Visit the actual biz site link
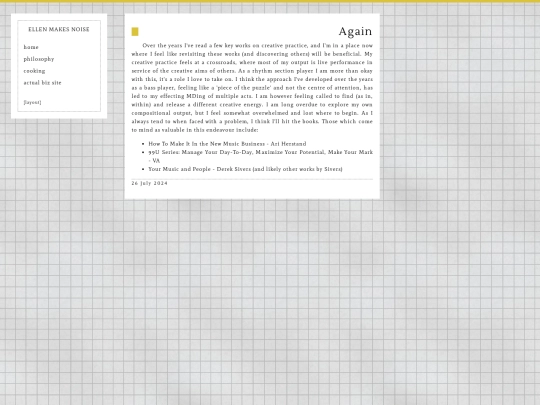The height and width of the screenshot is (405, 540). pyautogui.click(x=42, y=83)
